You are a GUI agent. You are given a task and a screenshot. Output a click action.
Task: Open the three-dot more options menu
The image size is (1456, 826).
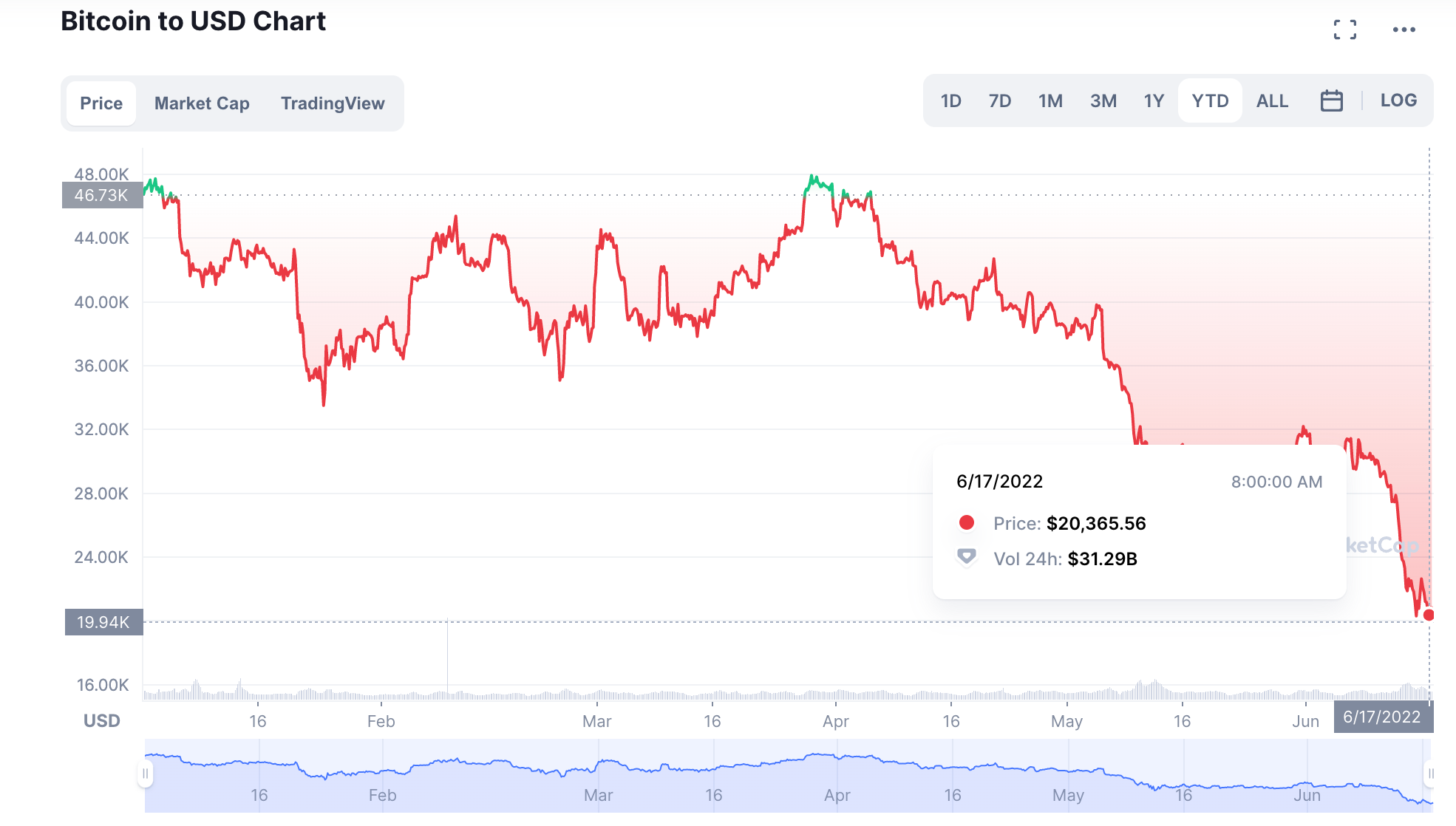(x=1404, y=30)
